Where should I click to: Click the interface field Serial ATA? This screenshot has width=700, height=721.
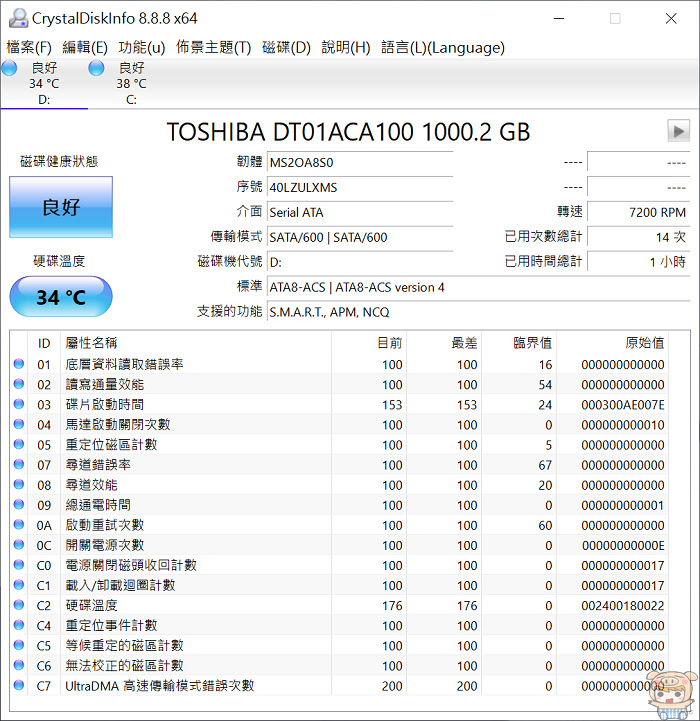click(360, 212)
